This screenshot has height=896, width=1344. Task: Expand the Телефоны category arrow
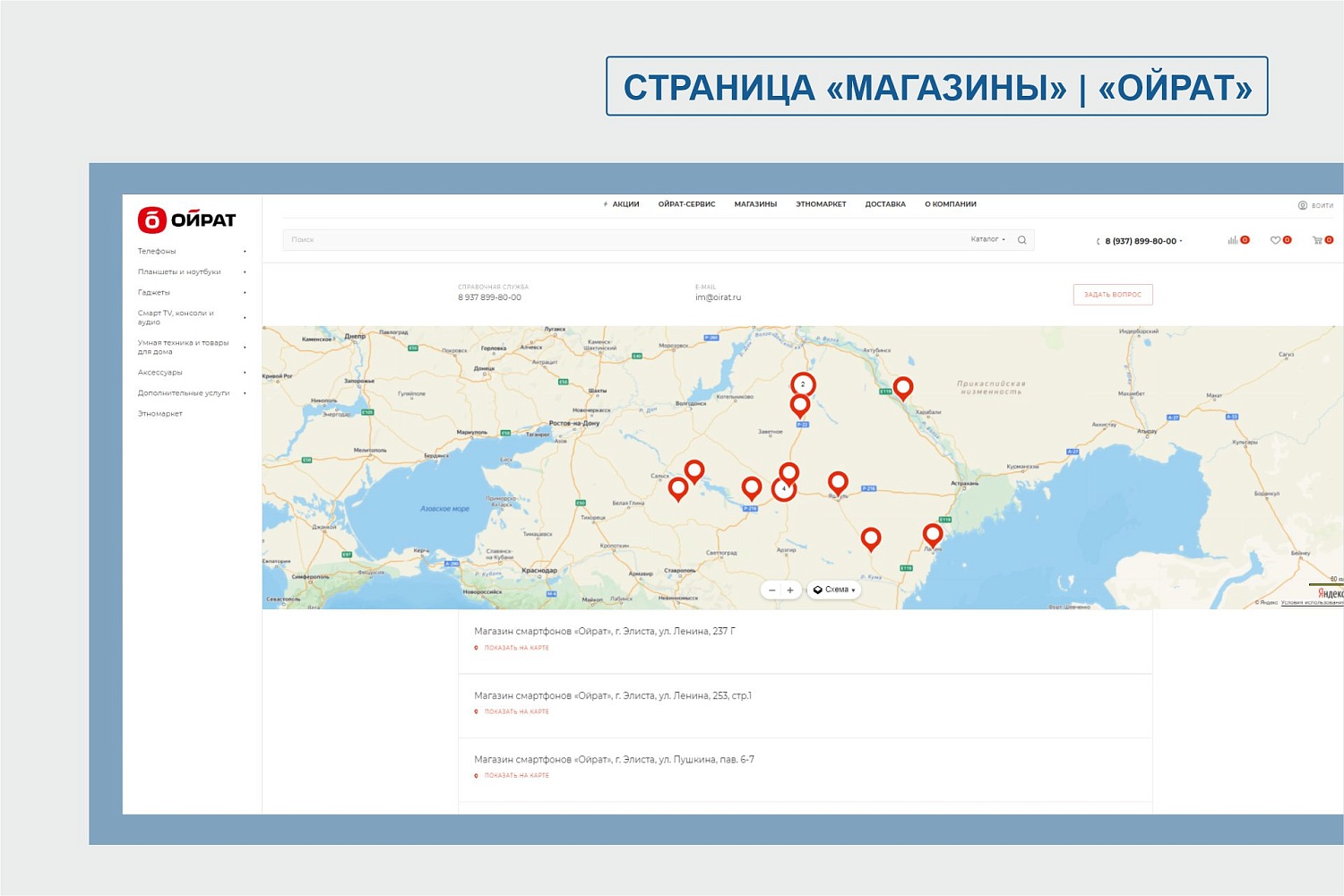[245, 251]
